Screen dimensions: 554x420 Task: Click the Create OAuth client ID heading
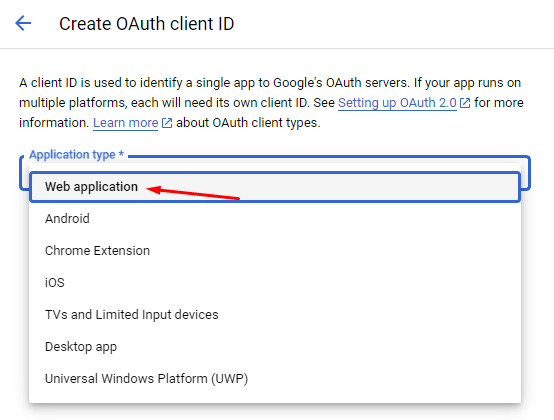[x=147, y=24]
